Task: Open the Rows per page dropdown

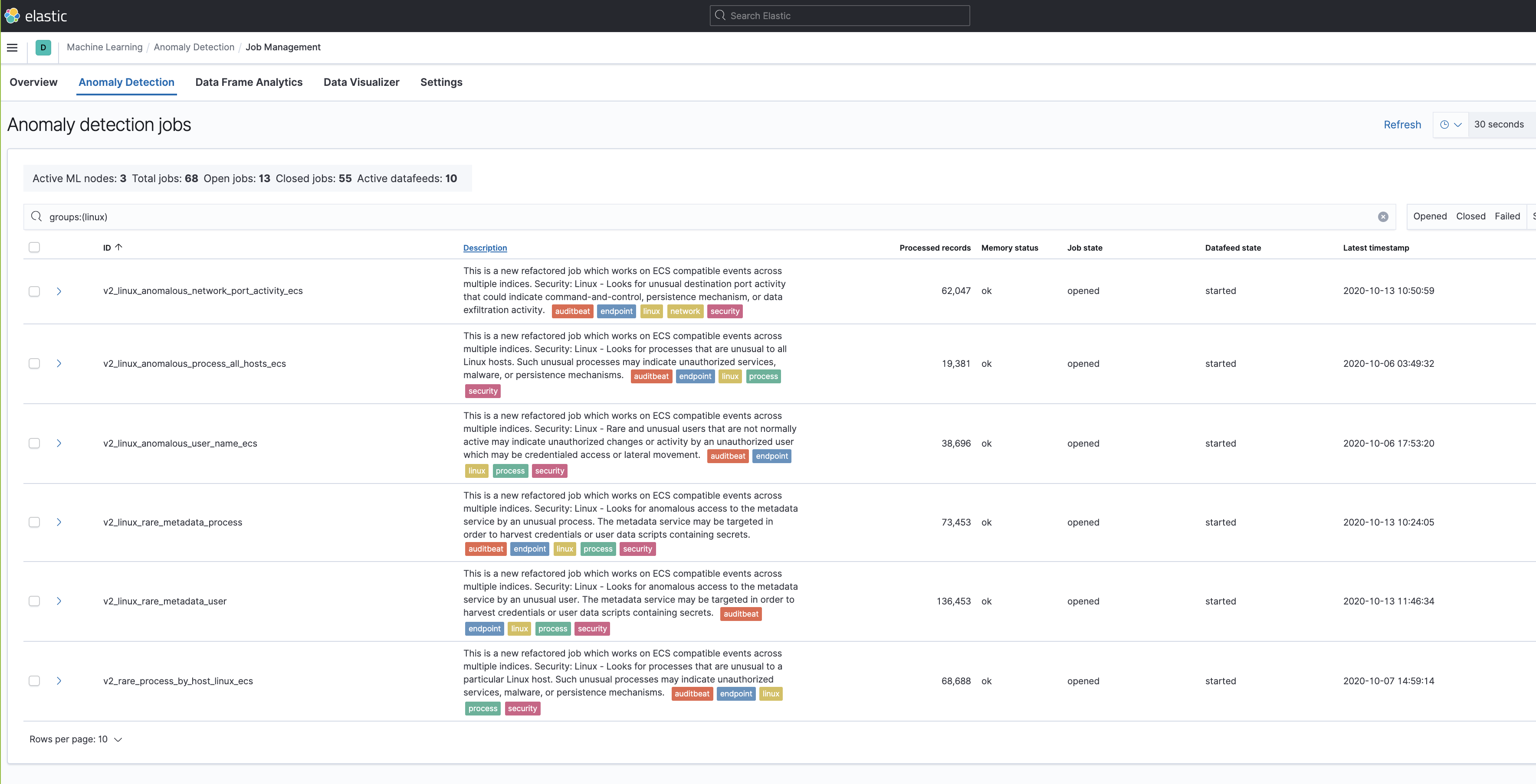Action: [76, 739]
